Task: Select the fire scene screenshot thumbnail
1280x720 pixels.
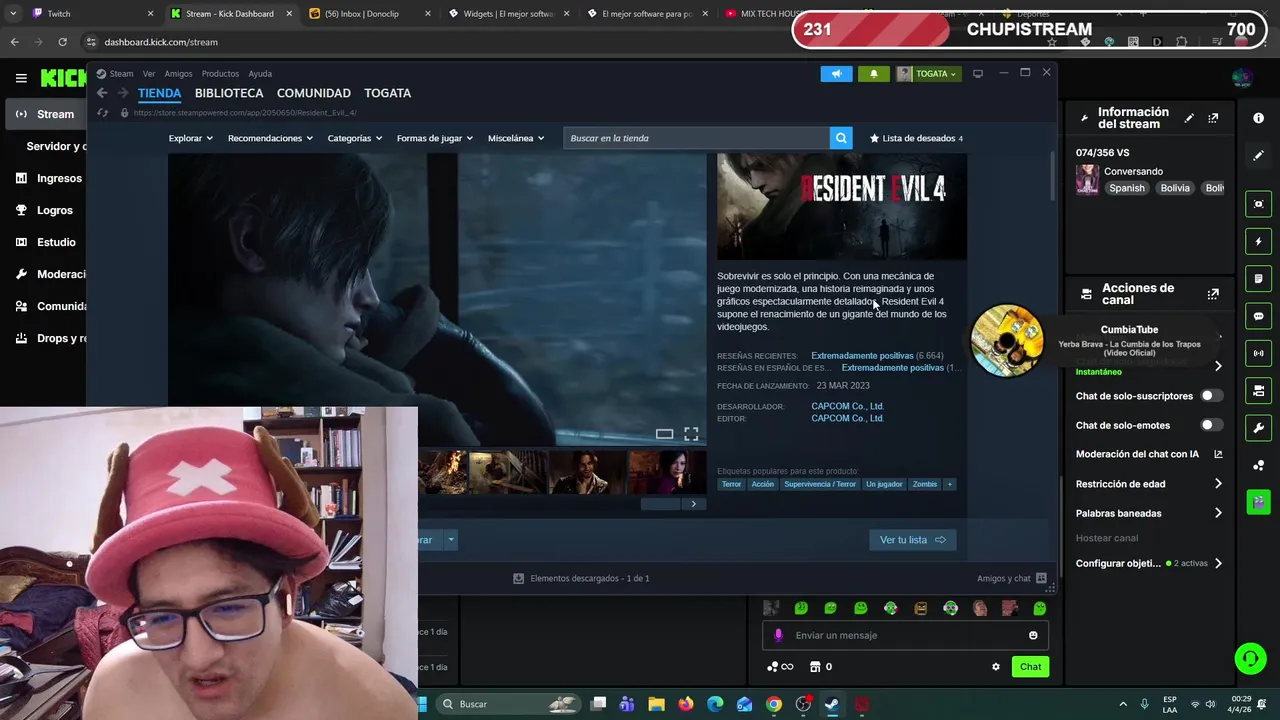Action: click(x=444, y=472)
